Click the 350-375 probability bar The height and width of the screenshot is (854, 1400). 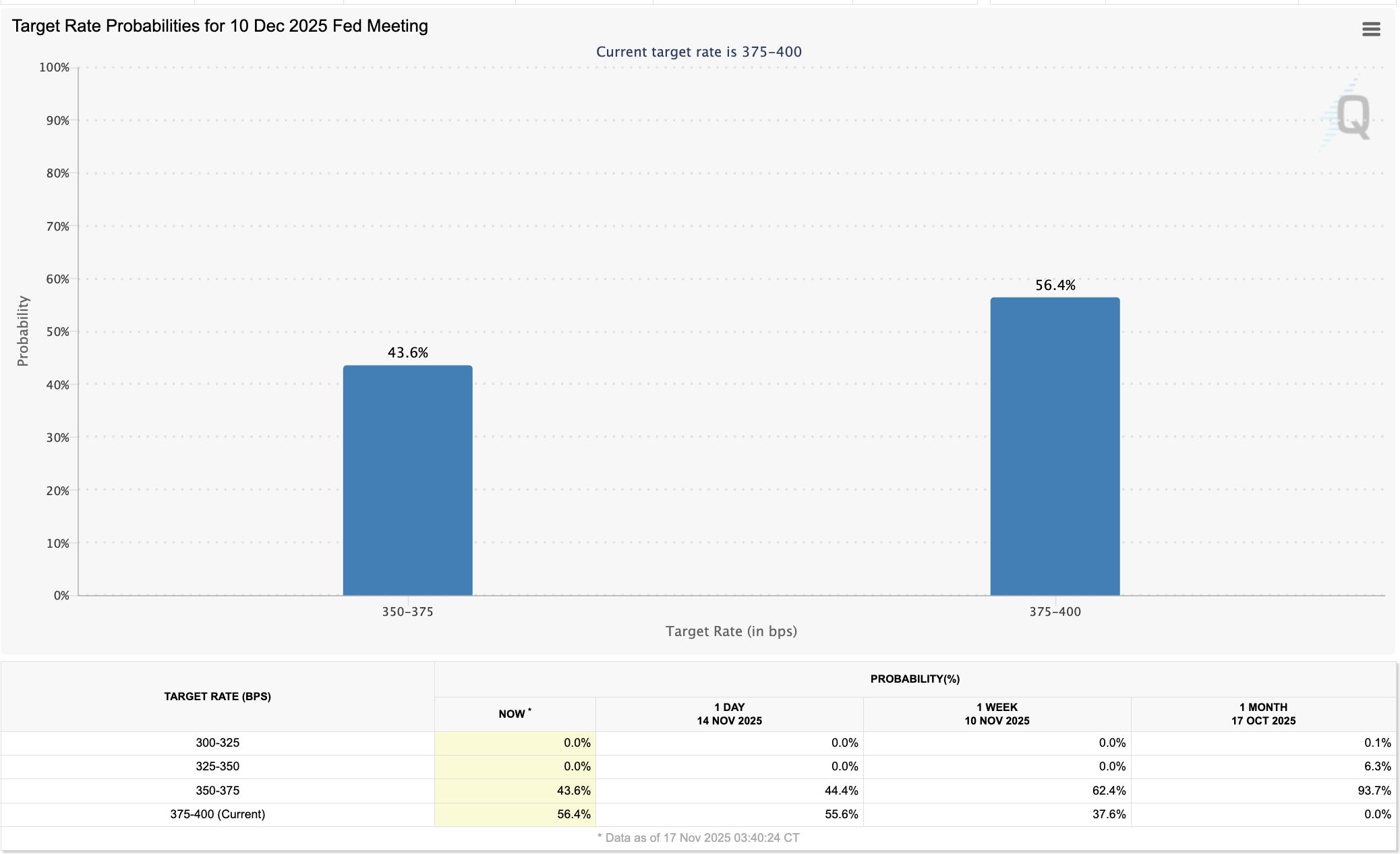407,480
